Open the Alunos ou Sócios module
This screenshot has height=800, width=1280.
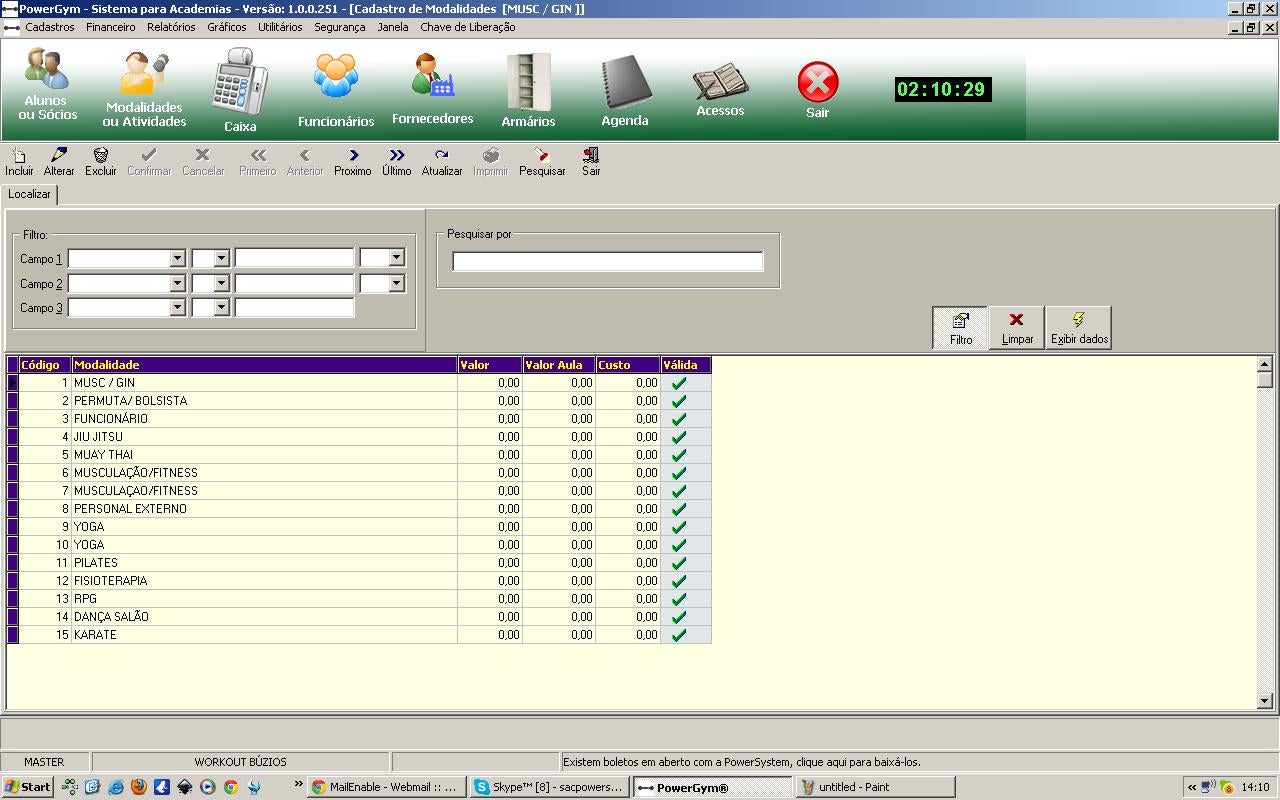point(47,85)
